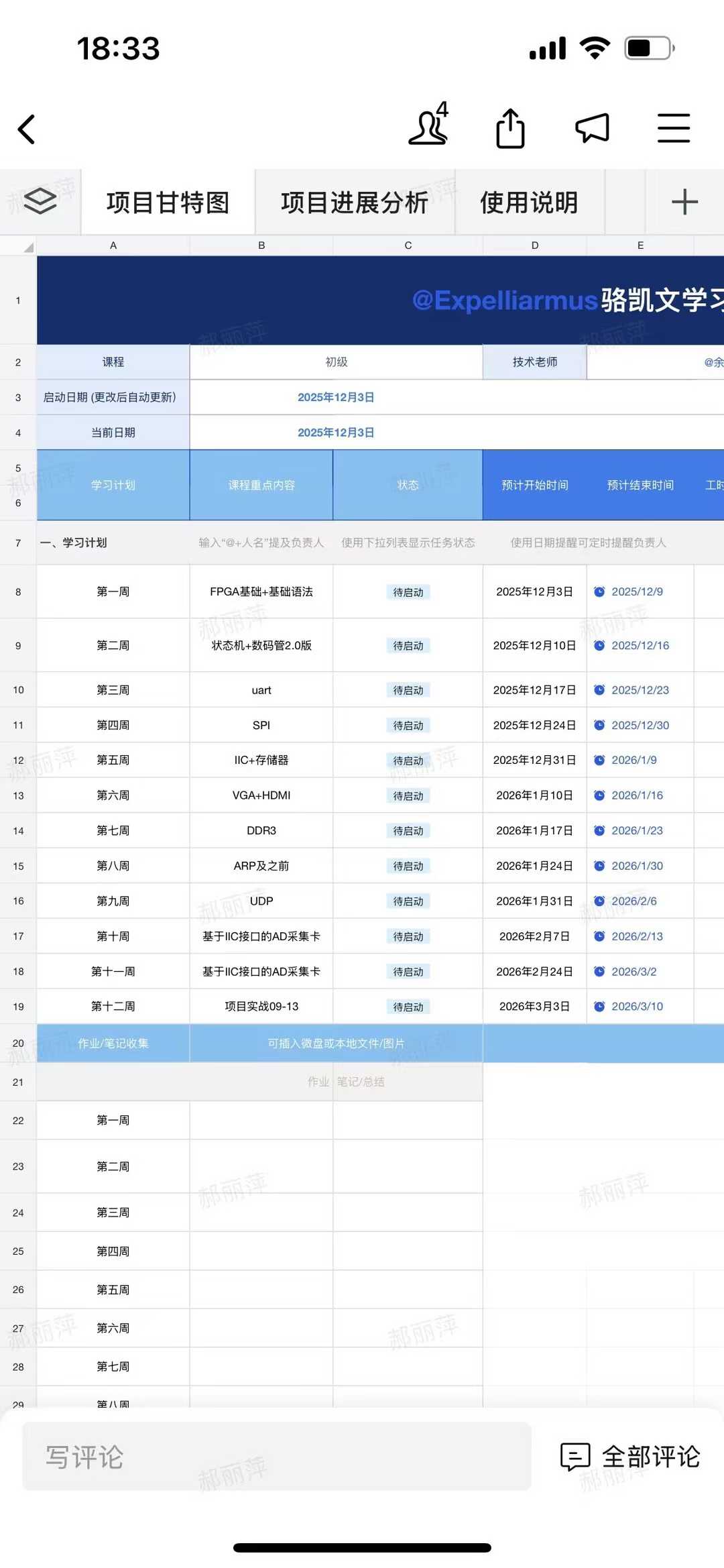Switch to 使用说明 tab

(x=529, y=203)
